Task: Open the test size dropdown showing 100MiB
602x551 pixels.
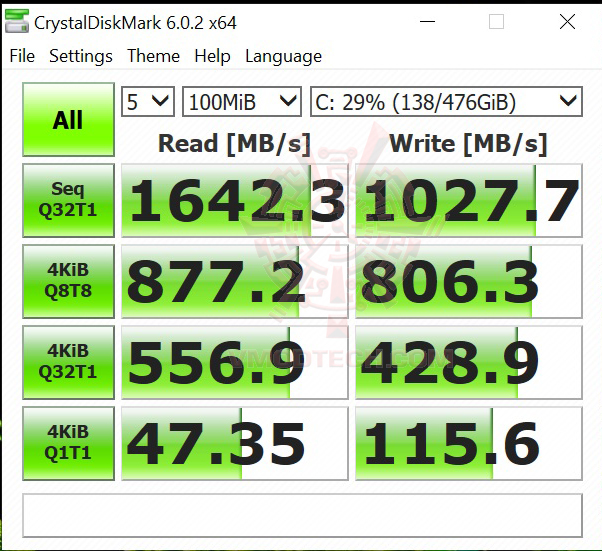Action: (242, 102)
